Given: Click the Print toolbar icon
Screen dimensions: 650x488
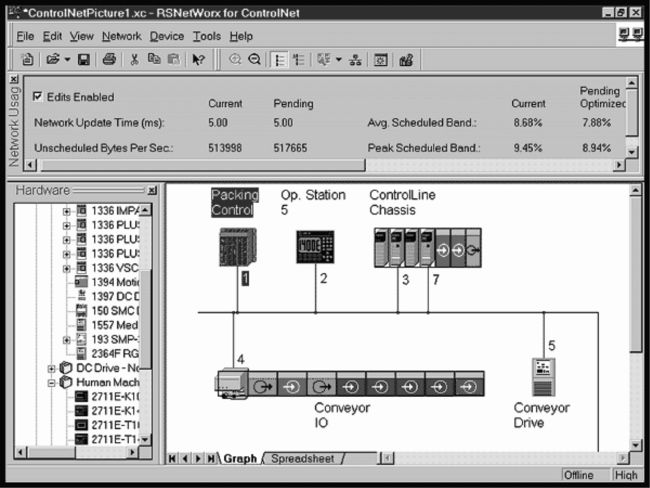Looking at the screenshot, I should coord(109,59).
